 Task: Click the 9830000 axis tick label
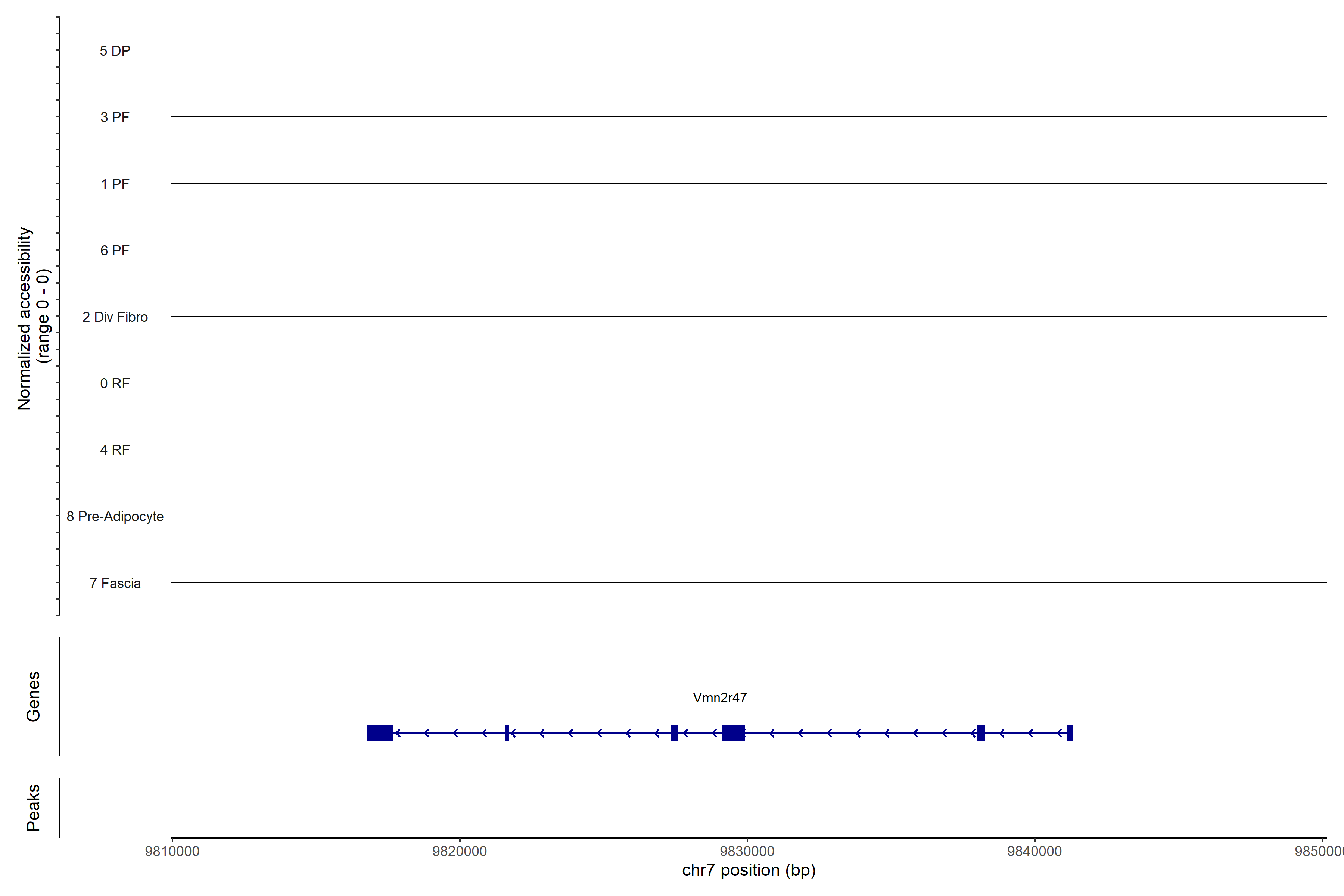(747, 851)
